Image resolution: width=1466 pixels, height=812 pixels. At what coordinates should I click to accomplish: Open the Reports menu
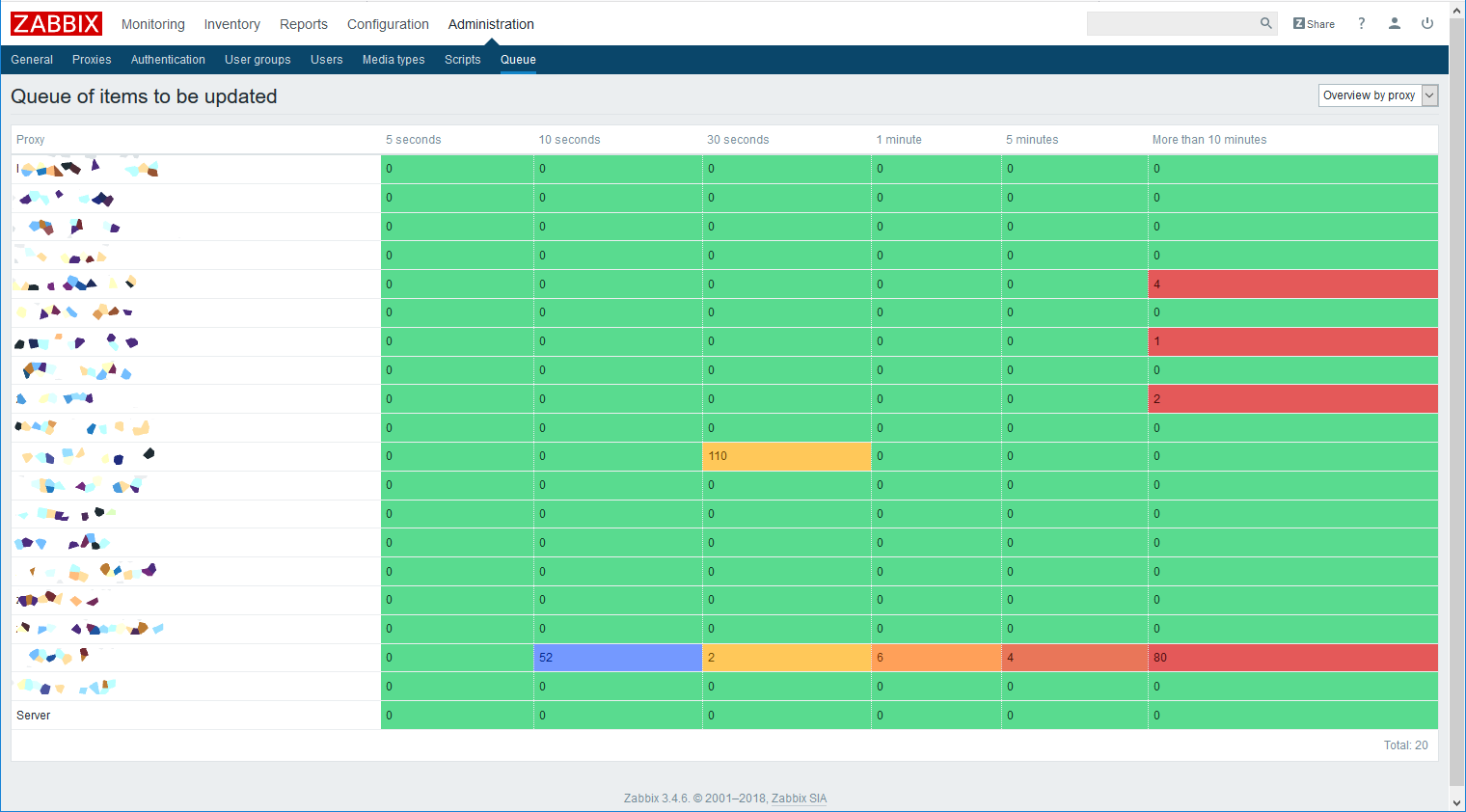303,24
